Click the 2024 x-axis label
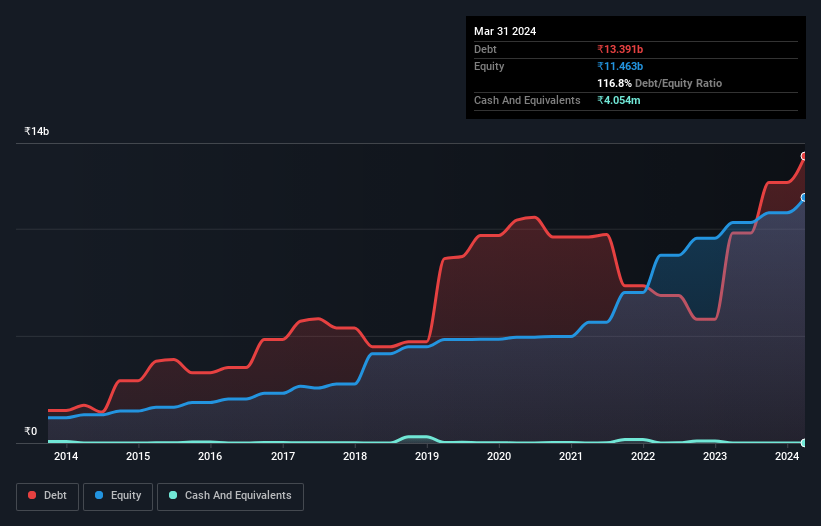This screenshot has height=526, width=821. pyautogui.click(x=787, y=456)
